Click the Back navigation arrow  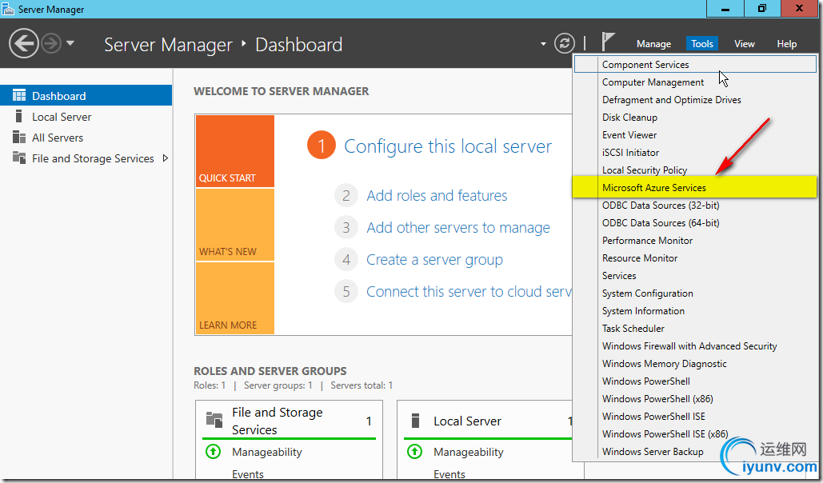pyautogui.click(x=24, y=43)
